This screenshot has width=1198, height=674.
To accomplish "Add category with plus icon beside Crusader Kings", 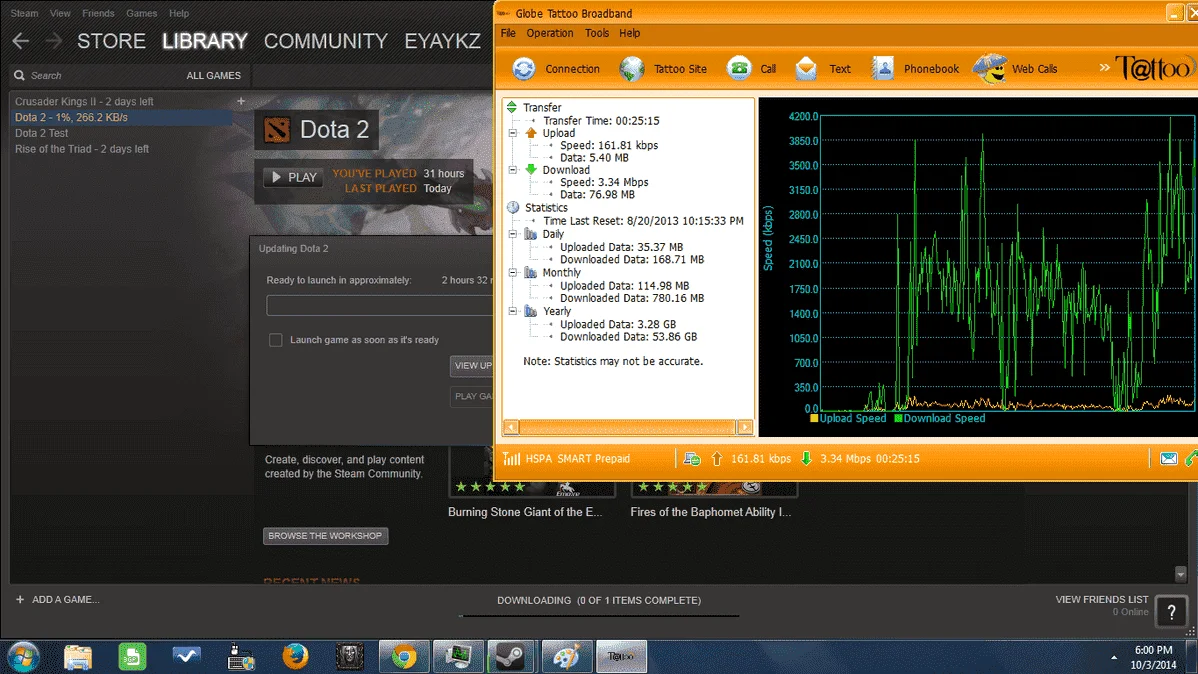I will pyautogui.click(x=241, y=101).
